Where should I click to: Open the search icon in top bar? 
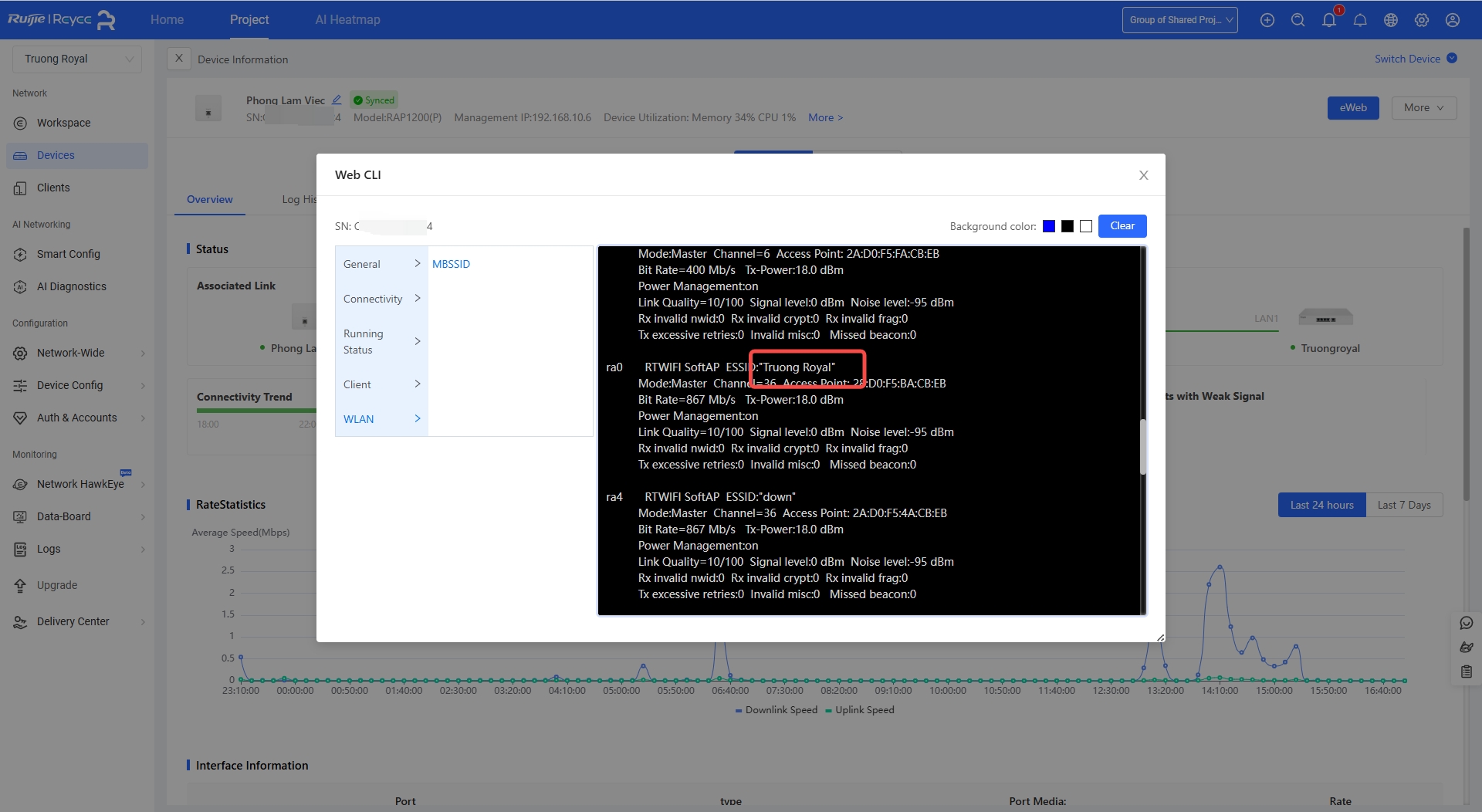1298,20
